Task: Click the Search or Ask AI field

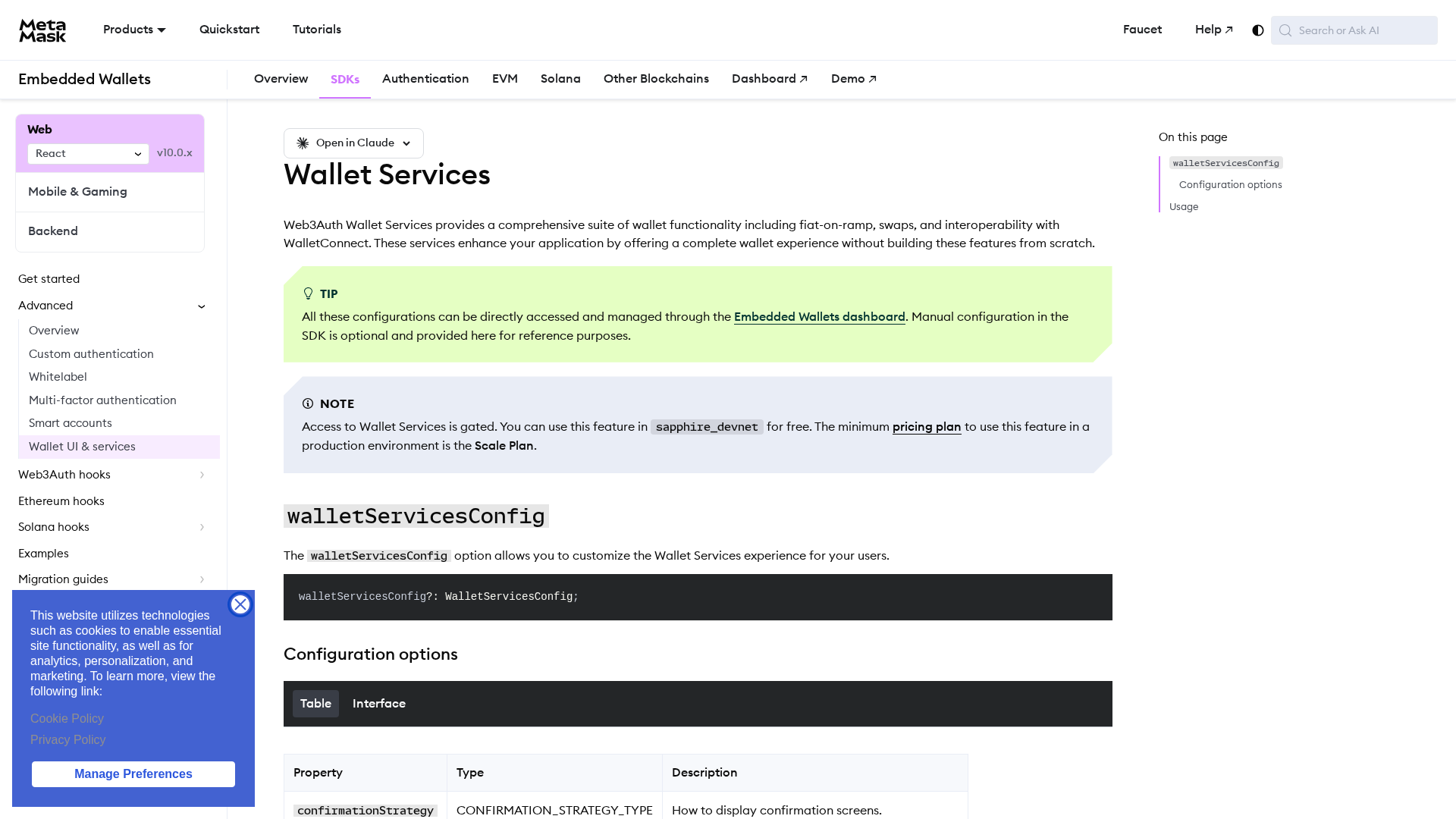Action: click(1354, 30)
